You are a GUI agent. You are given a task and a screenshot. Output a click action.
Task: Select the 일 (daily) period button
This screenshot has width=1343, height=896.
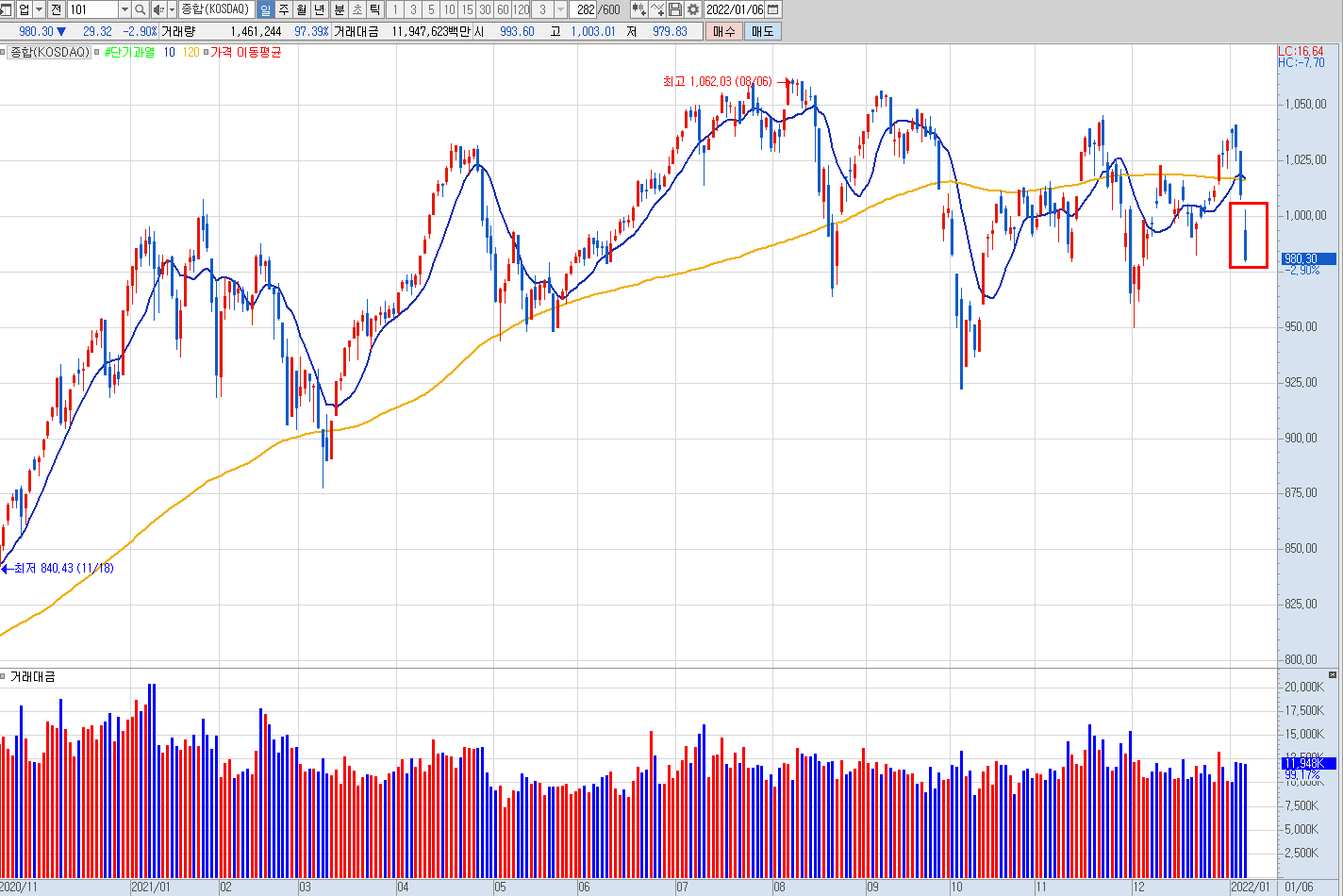(x=265, y=9)
